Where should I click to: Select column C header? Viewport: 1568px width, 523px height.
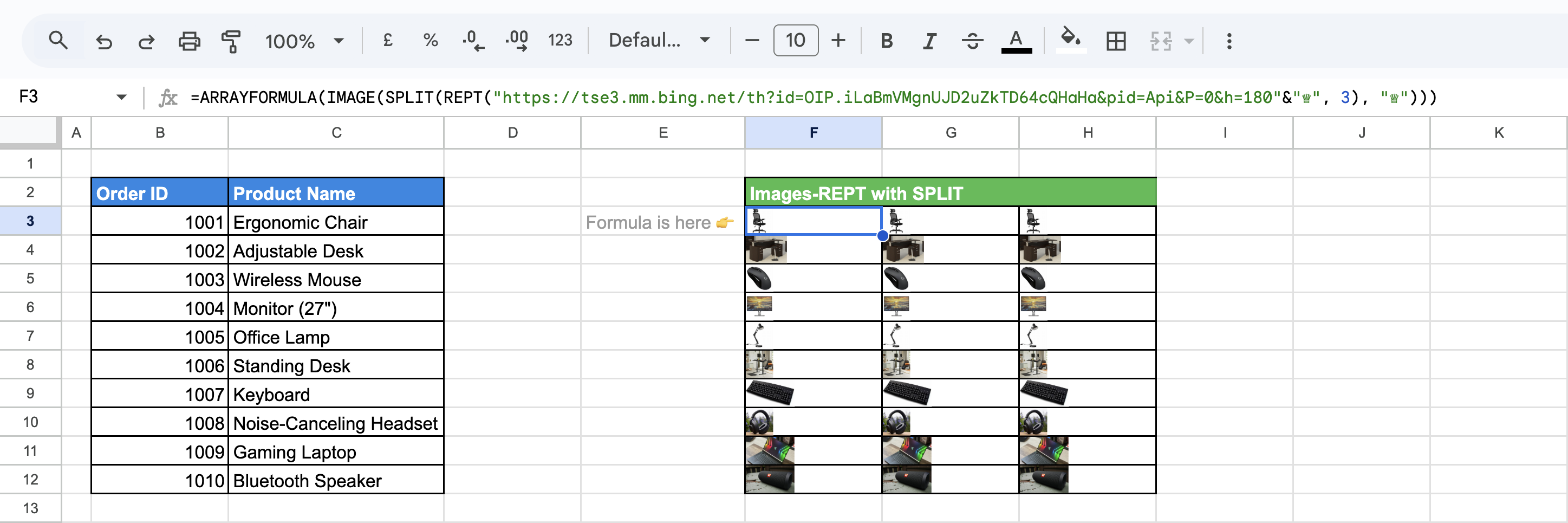coord(336,133)
